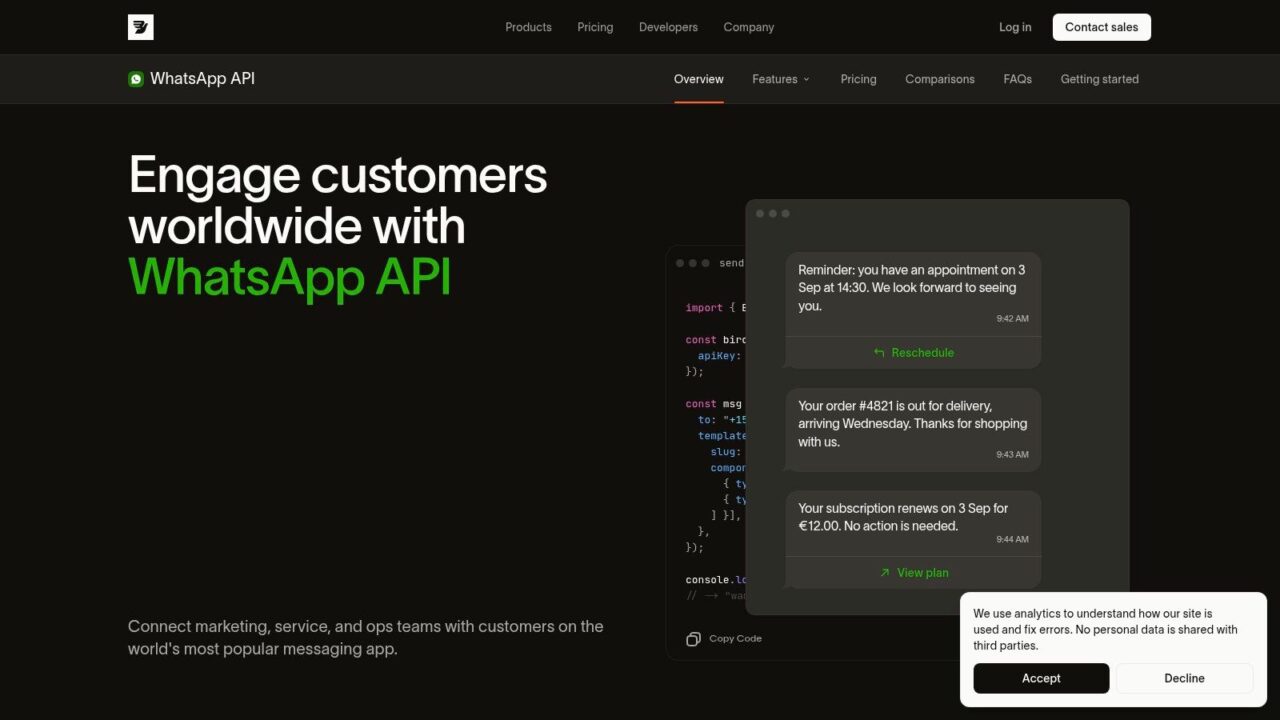Open the Developers menu
This screenshot has height=720, width=1280.
click(668, 27)
